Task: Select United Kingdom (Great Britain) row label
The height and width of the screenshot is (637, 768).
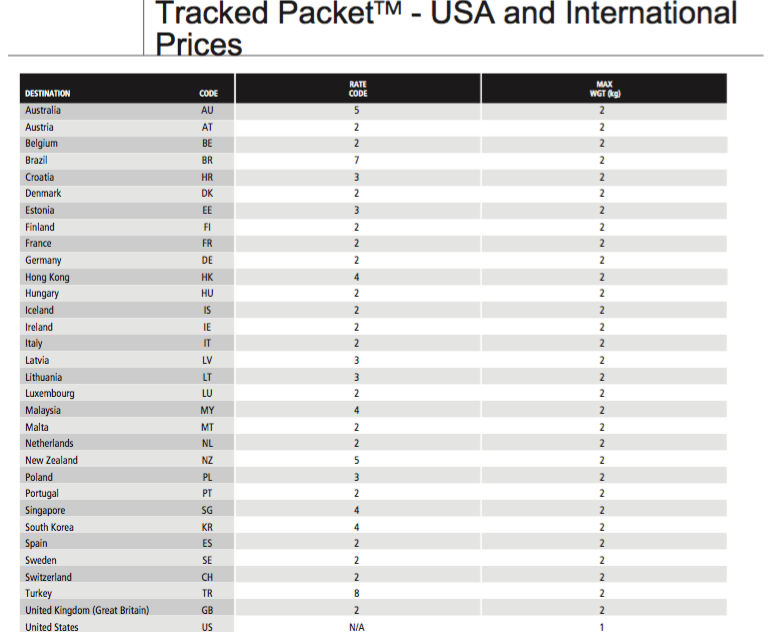Action: (87, 610)
